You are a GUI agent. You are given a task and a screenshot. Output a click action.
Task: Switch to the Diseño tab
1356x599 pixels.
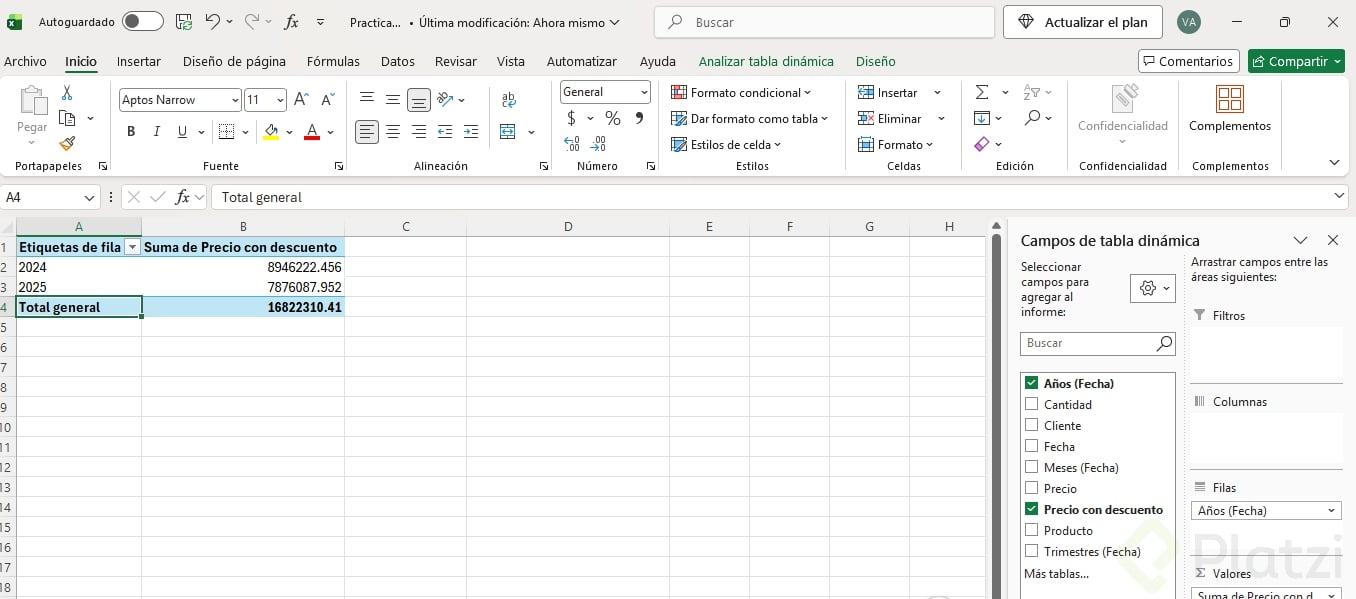876,61
